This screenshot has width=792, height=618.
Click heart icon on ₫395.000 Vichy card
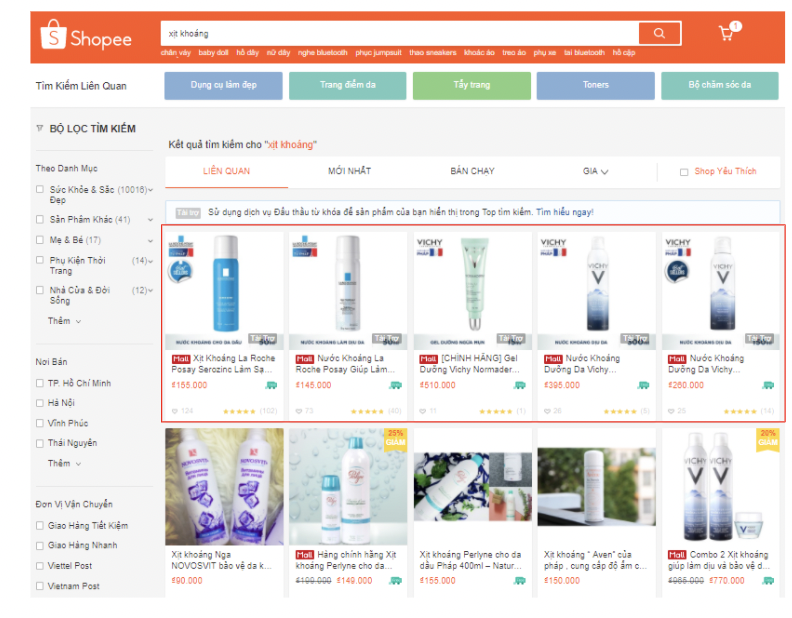(x=547, y=411)
